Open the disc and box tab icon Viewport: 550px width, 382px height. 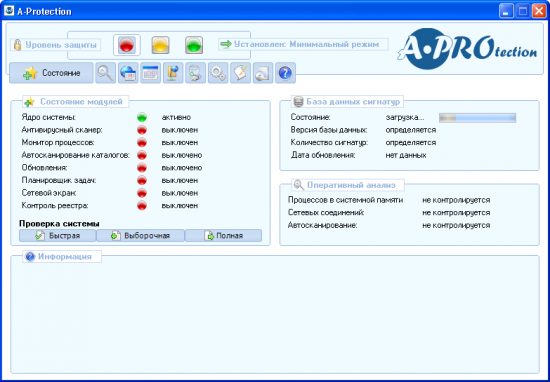click(263, 73)
